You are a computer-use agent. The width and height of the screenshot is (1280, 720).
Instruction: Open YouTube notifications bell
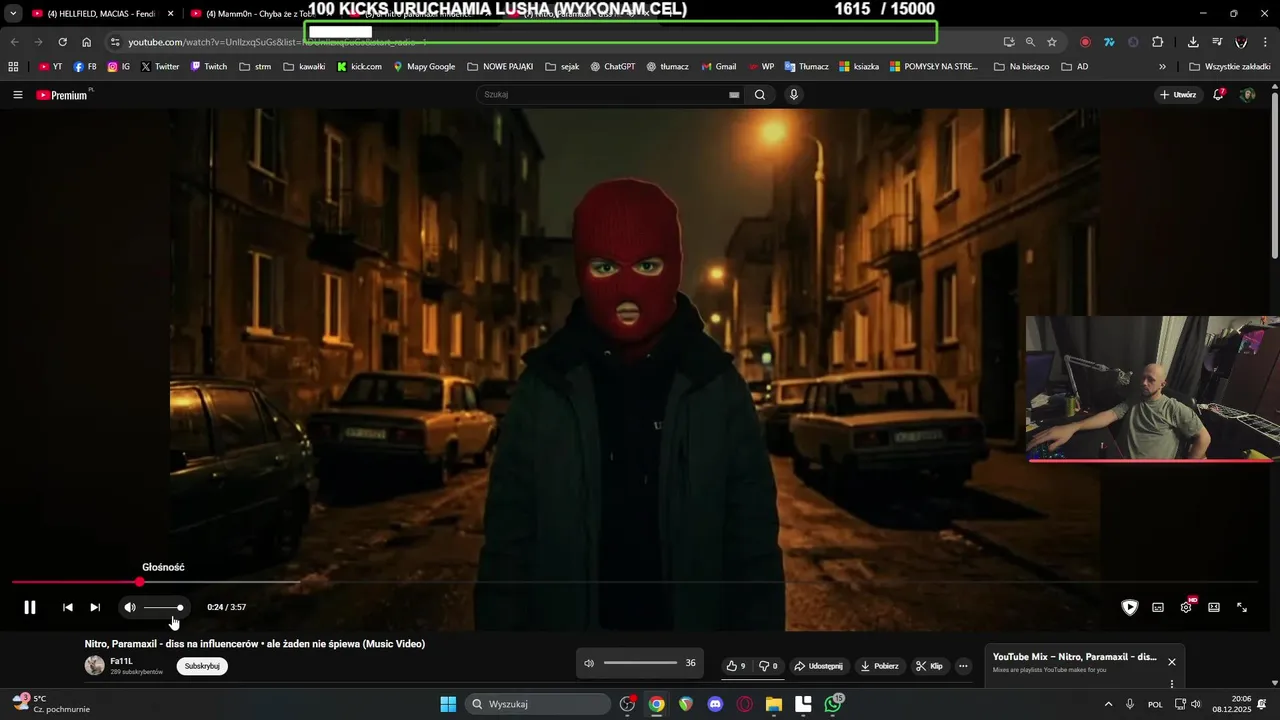[x=1219, y=95]
